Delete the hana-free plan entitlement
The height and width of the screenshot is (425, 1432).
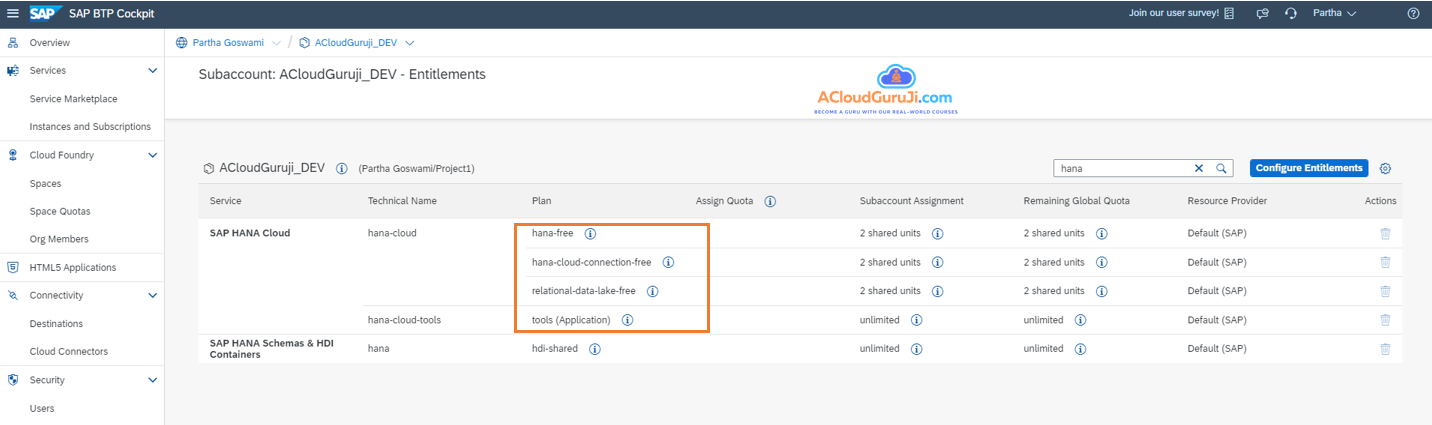click(x=1385, y=234)
